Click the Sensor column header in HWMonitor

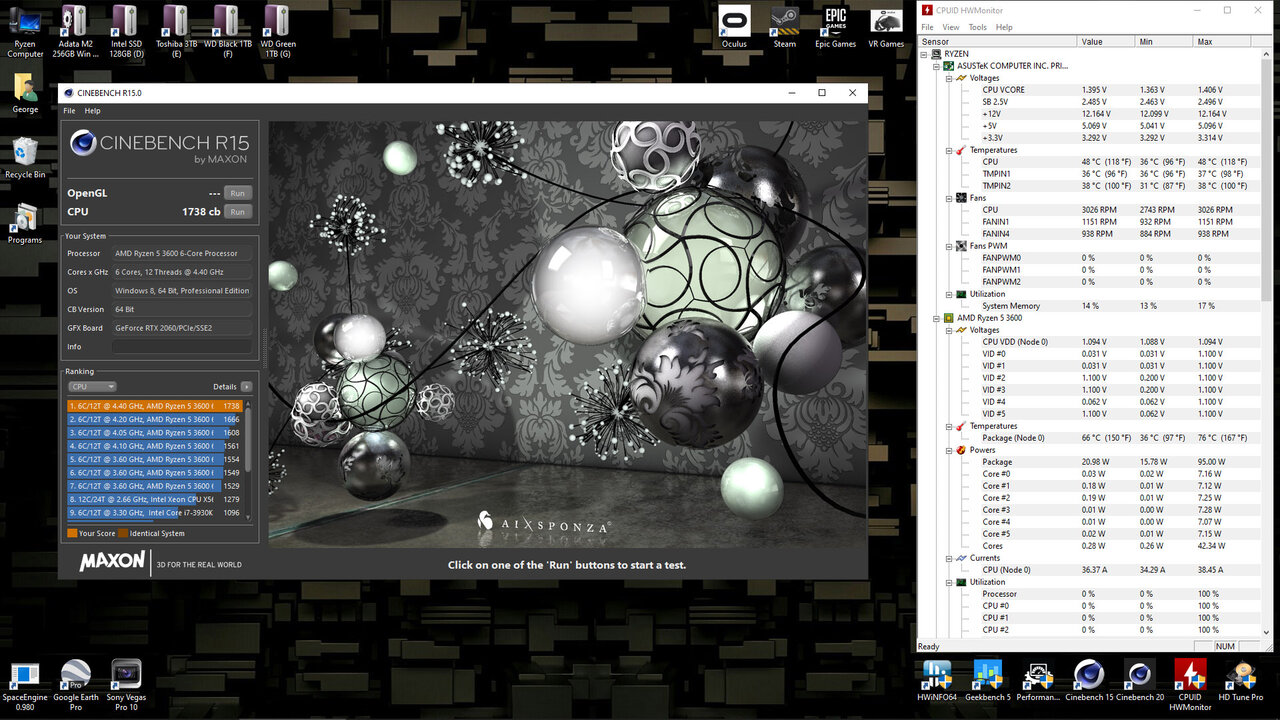(998, 42)
